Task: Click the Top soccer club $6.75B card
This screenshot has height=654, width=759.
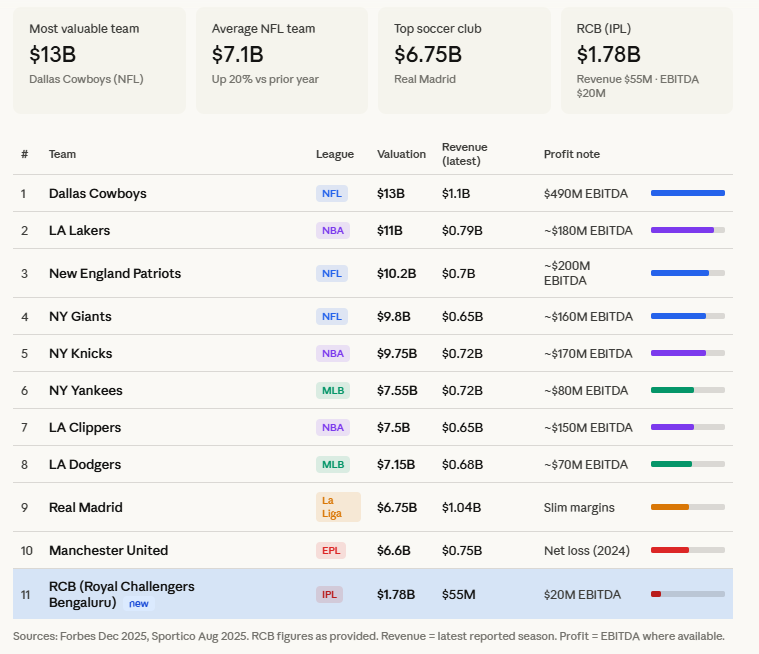Action: coord(464,61)
